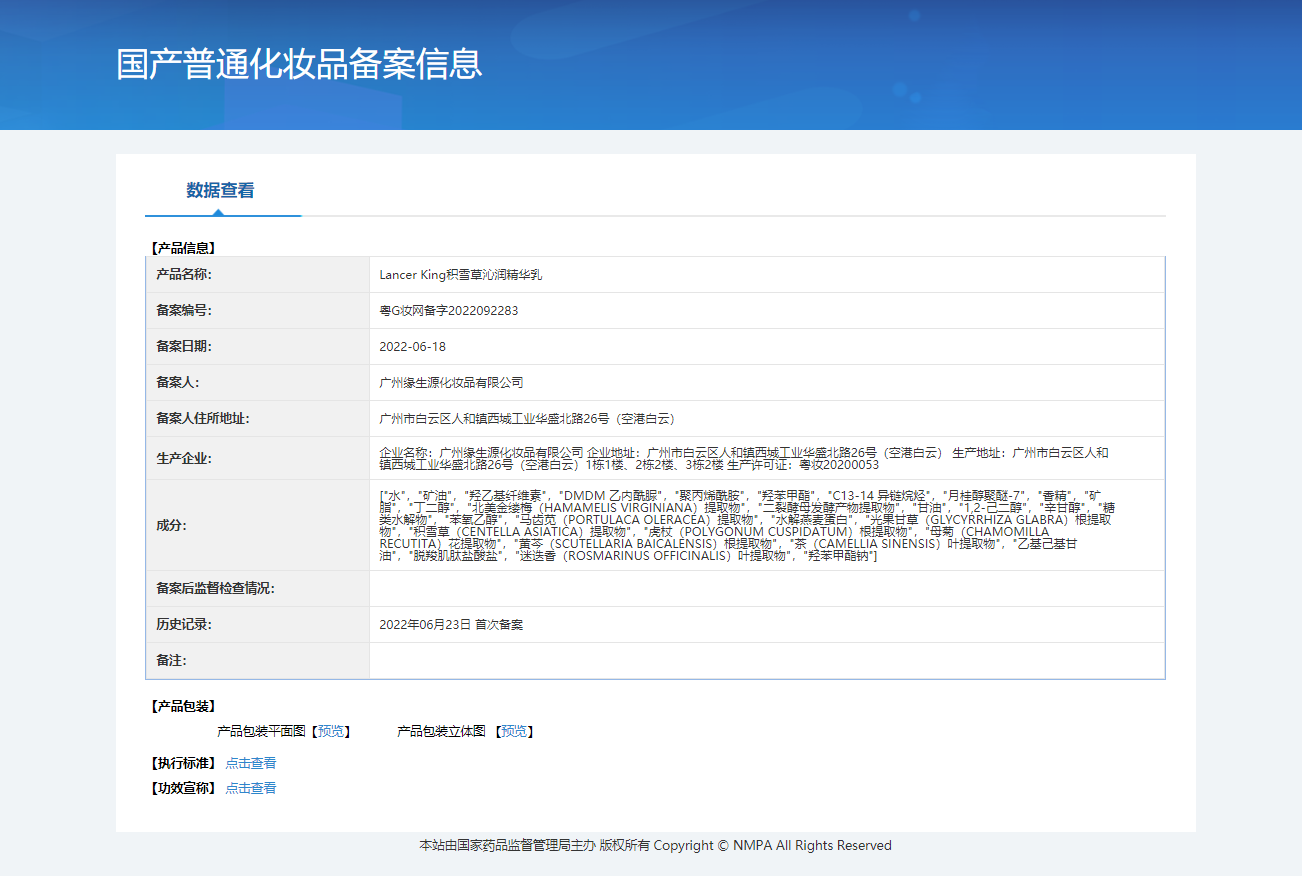The height and width of the screenshot is (876, 1302).
Task: Open 点击查看 link beside 执行标准
Action: [x=251, y=763]
